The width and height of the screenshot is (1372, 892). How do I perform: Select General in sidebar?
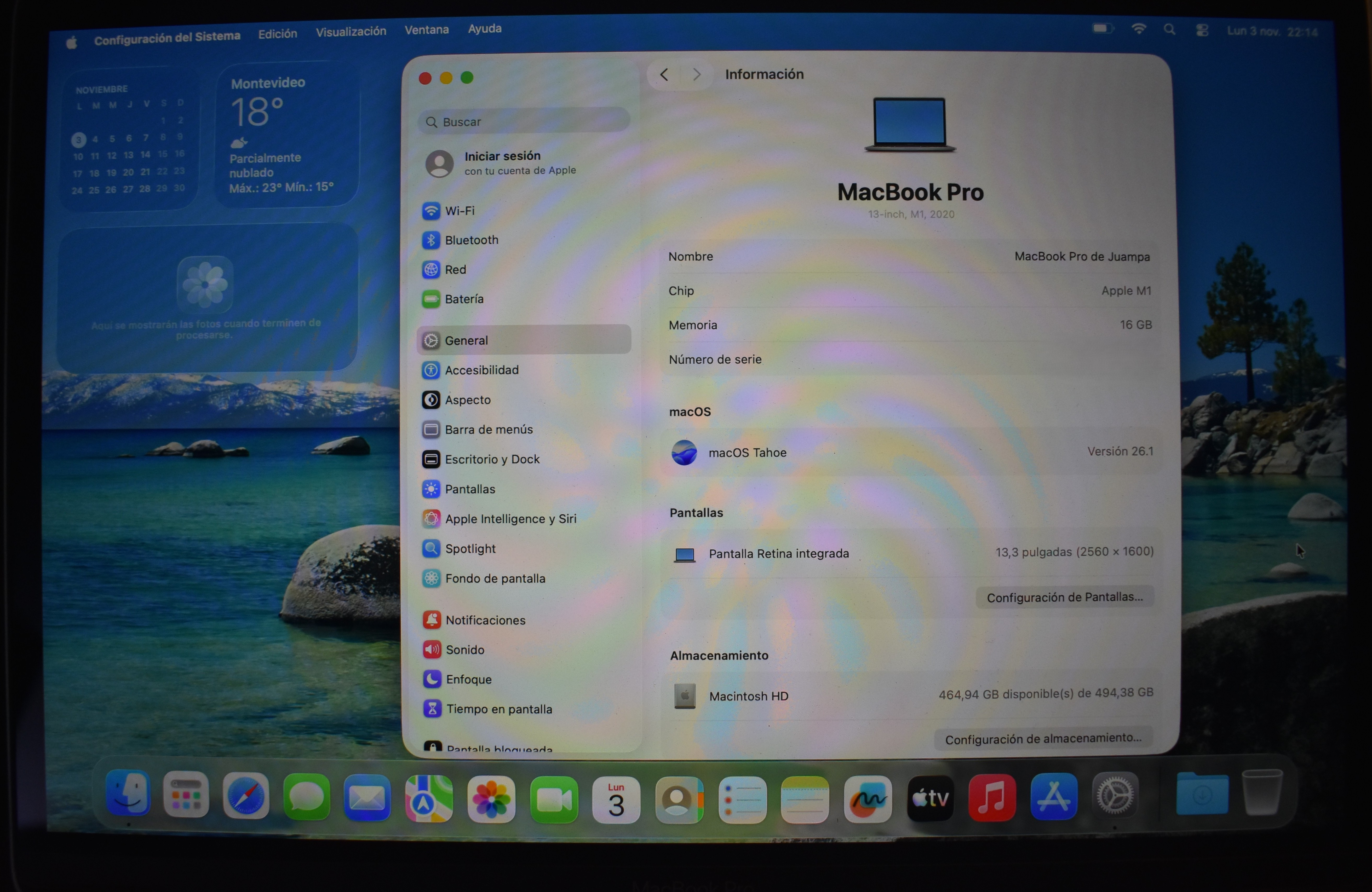524,340
